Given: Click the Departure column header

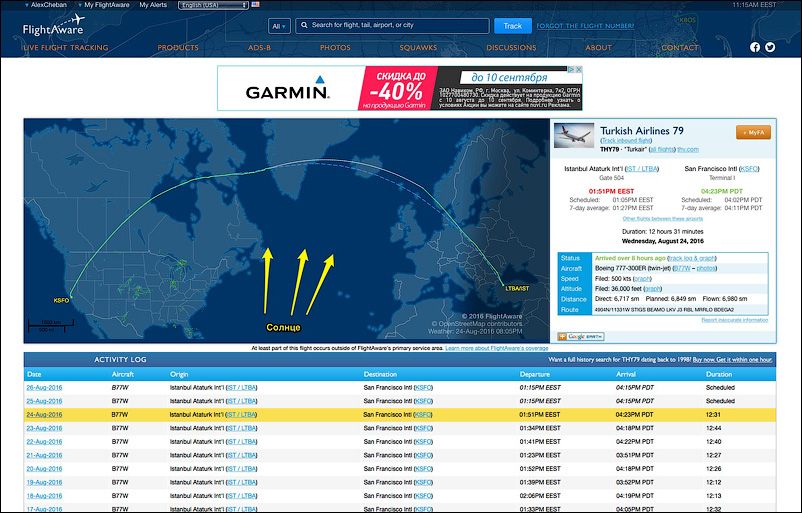Looking at the screenshot, I should click(x=535, y=374).
